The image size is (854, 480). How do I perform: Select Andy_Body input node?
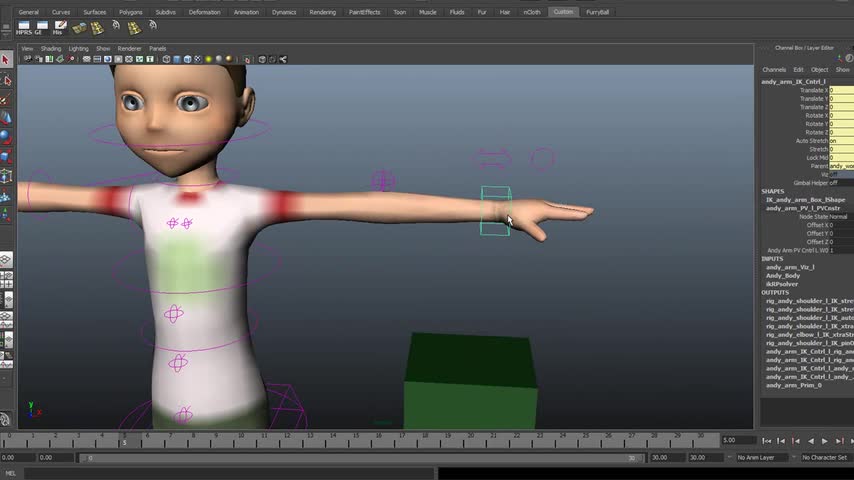(783, 276)
